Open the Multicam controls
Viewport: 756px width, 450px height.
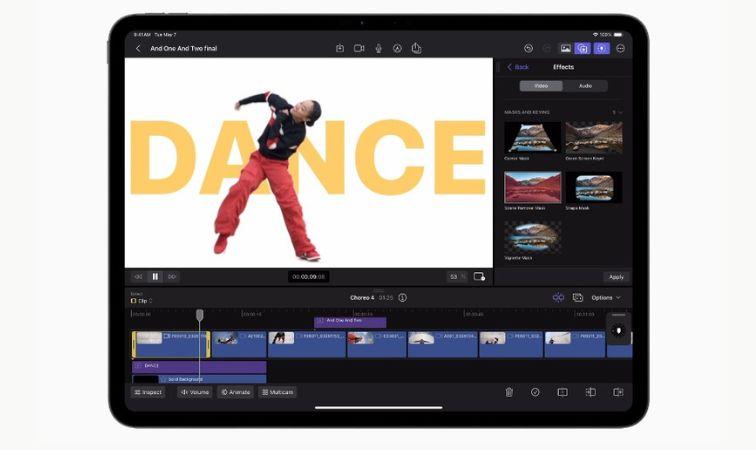coord(278,392)
